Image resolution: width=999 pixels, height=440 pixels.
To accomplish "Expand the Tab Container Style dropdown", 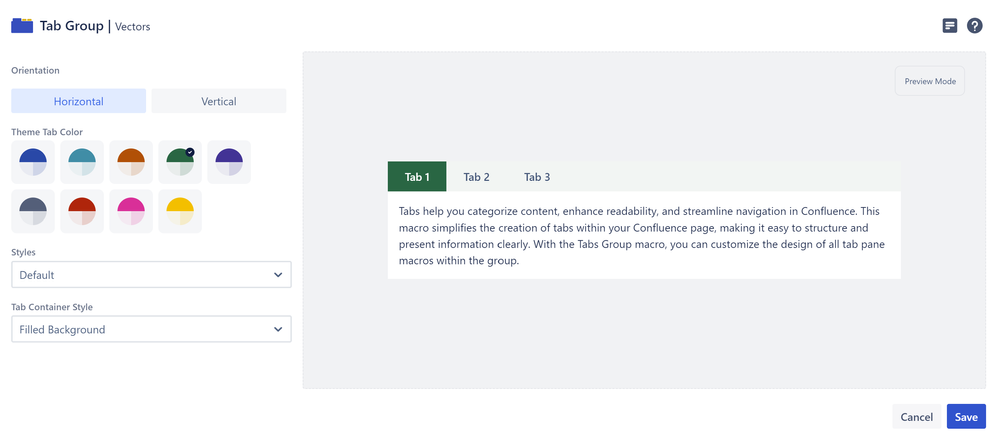I will (x=151, y=330).
